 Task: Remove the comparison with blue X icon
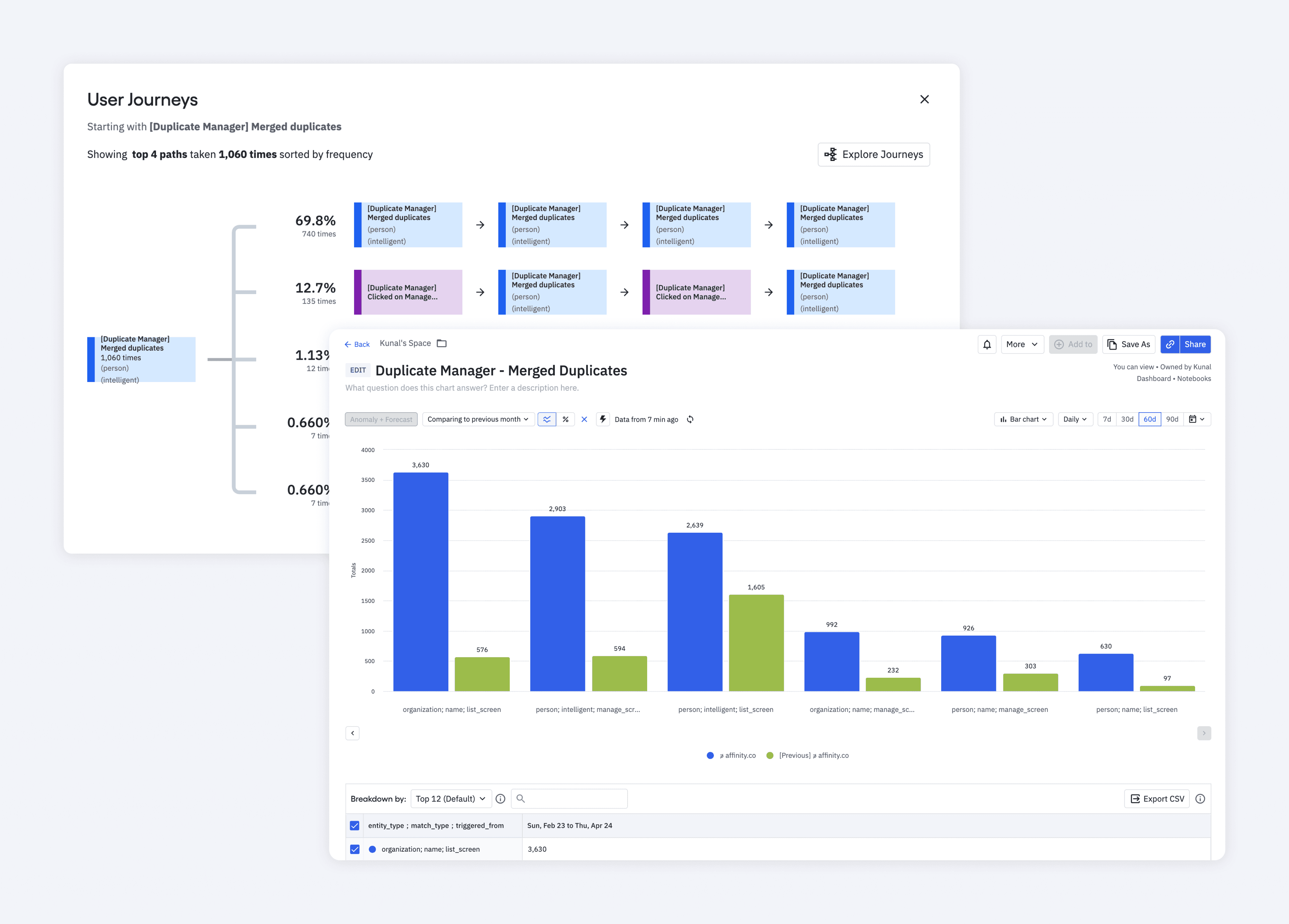pyautogui.click(x=584, y=420)
